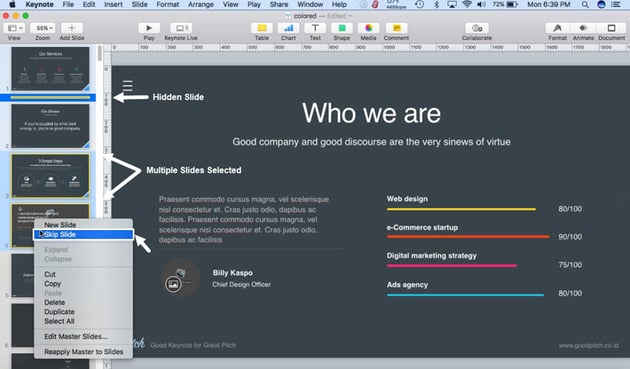Select the 3 Simple Steps slide thumbnail
630x369 pixels.
click(x=50, y=176)
